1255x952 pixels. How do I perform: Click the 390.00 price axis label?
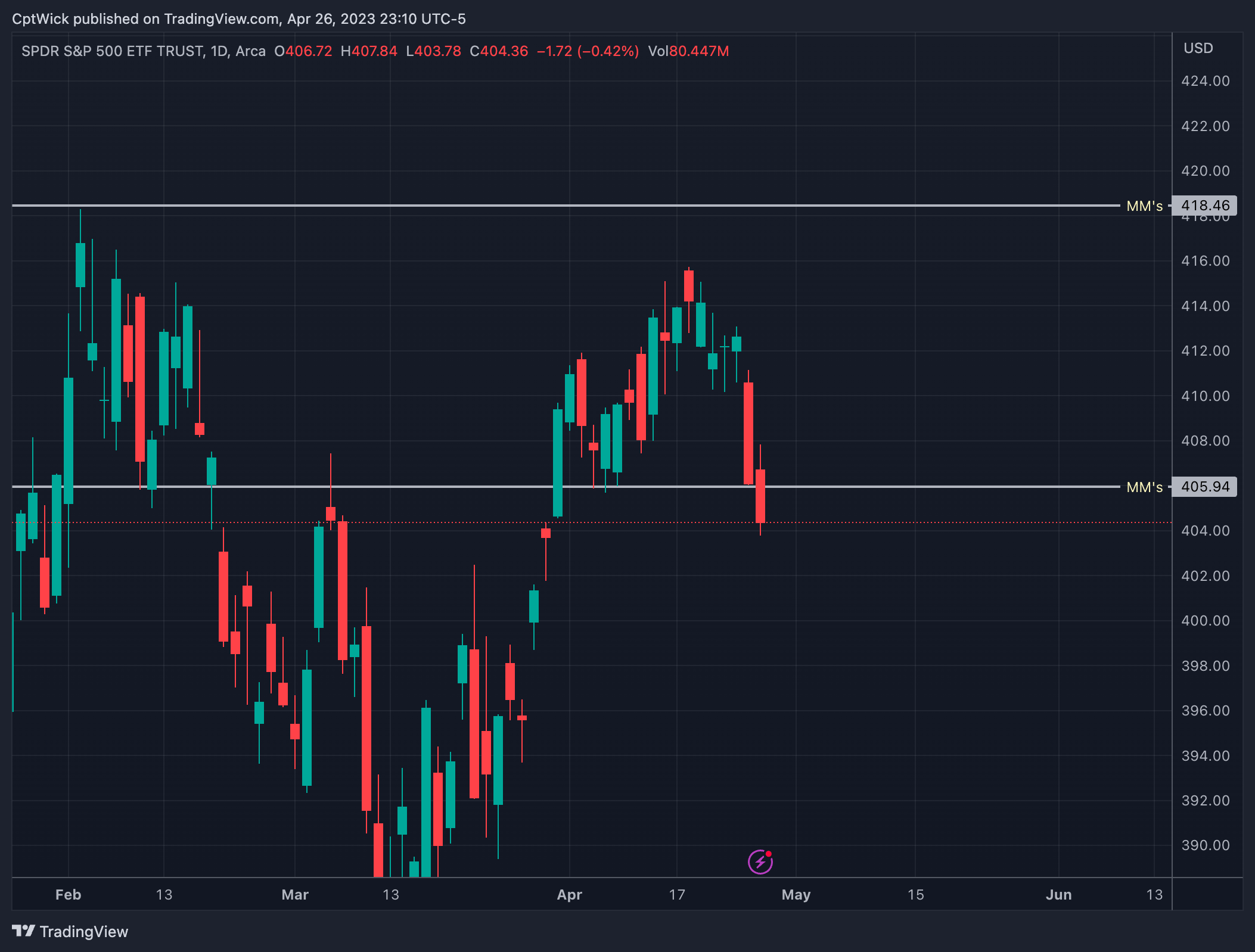[x=1206, y=845]
